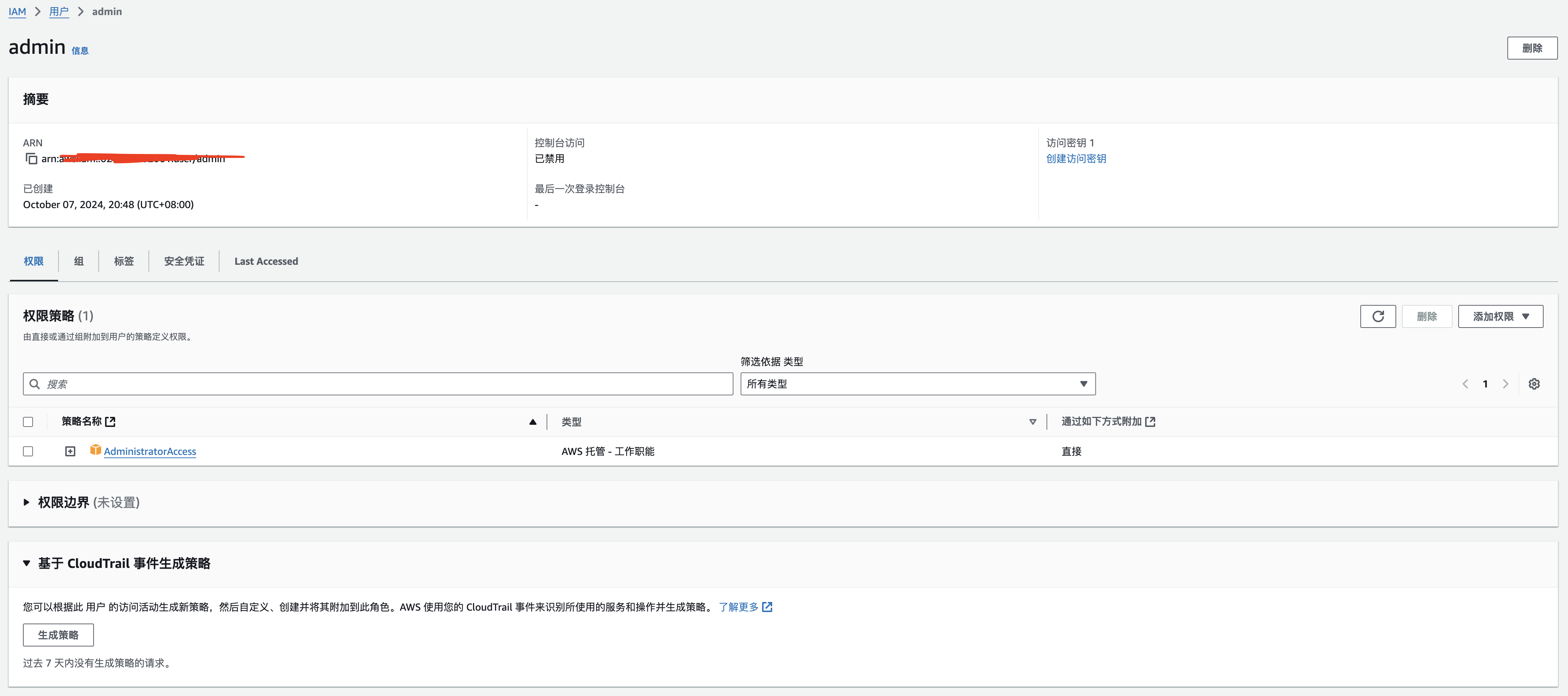This screenshot has height=696, width=1568.
Task: Click the 已禁用 console access status
Action: click(x=549, y=158)
